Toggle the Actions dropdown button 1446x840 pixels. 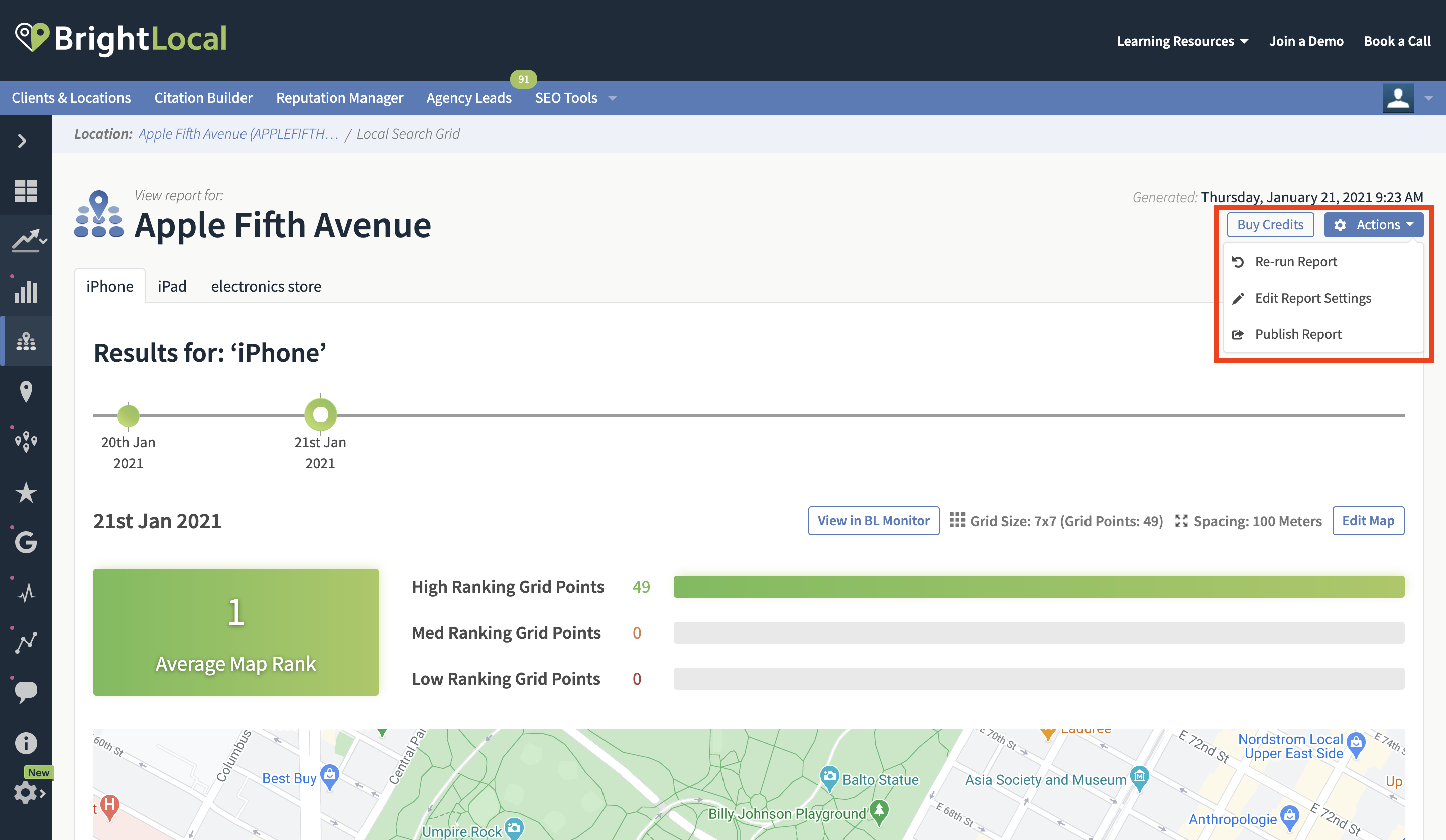1373,224
